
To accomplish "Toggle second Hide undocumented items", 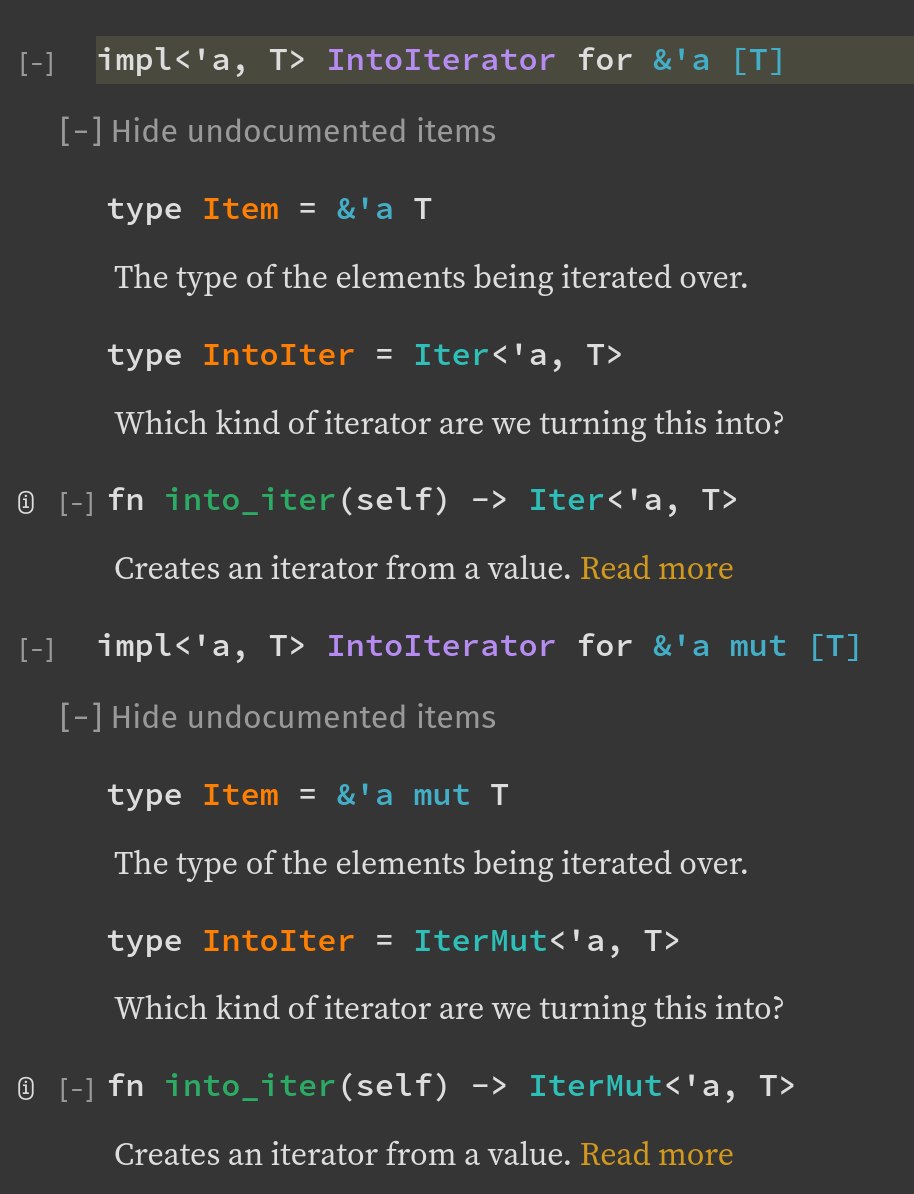I will 278,717.
